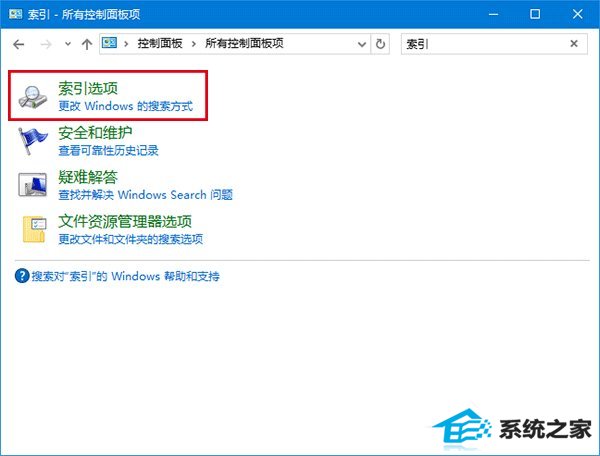The height and width of the screenshot is (456, 600).
Task: Open 疑难解答 heading link
Action: click(88, 177)
